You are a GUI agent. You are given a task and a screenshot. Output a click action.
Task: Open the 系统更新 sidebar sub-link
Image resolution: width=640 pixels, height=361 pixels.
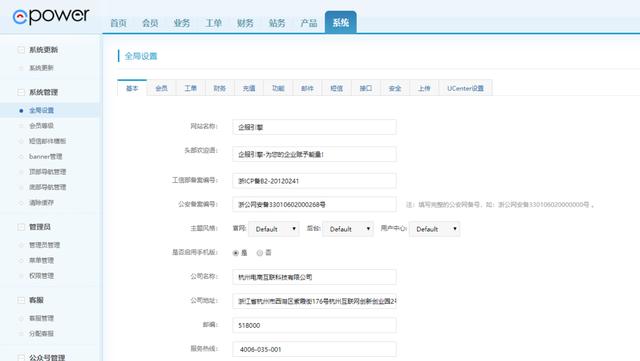[41, 68]
